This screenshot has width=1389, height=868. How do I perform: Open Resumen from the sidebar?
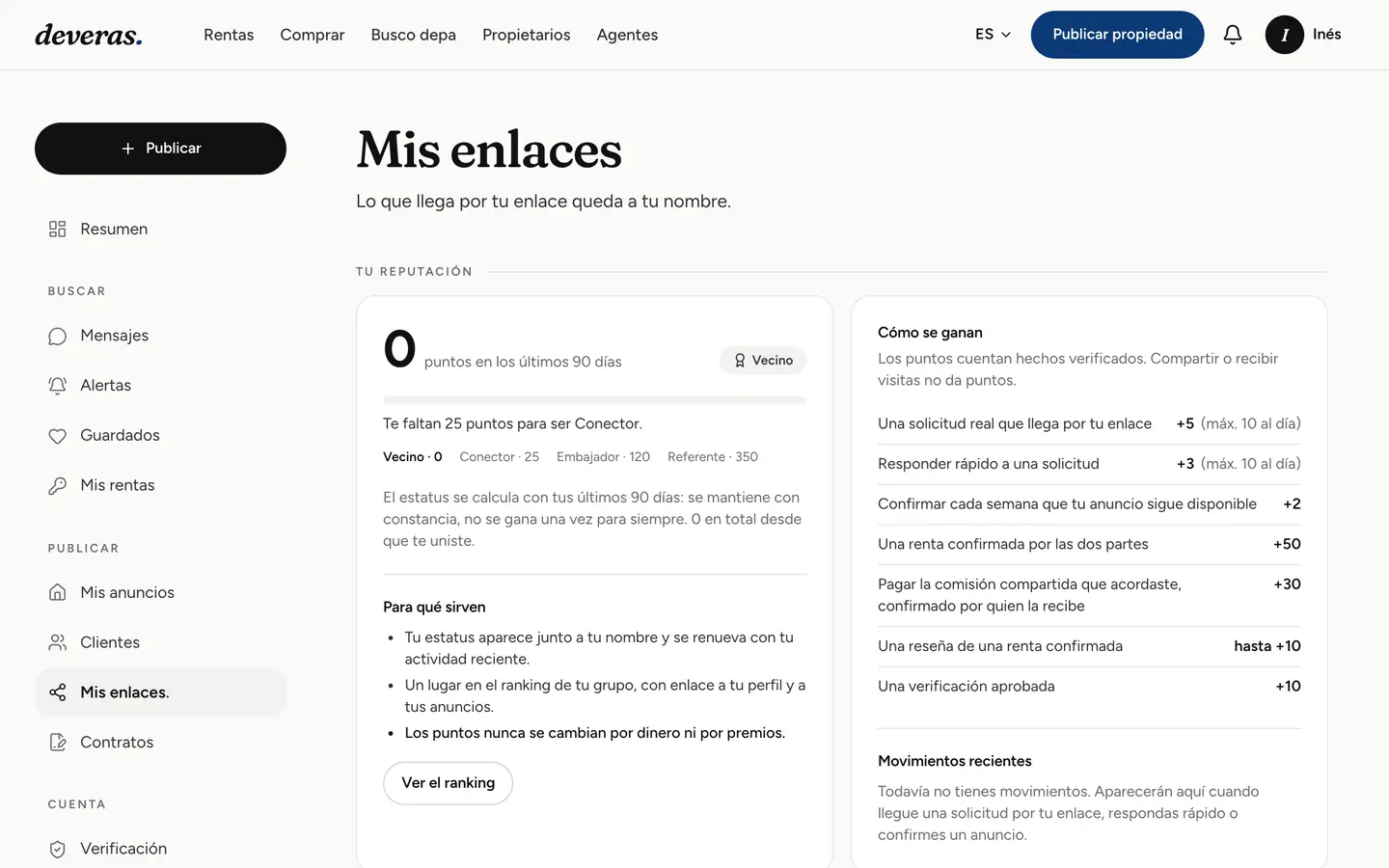pos(160,229)
